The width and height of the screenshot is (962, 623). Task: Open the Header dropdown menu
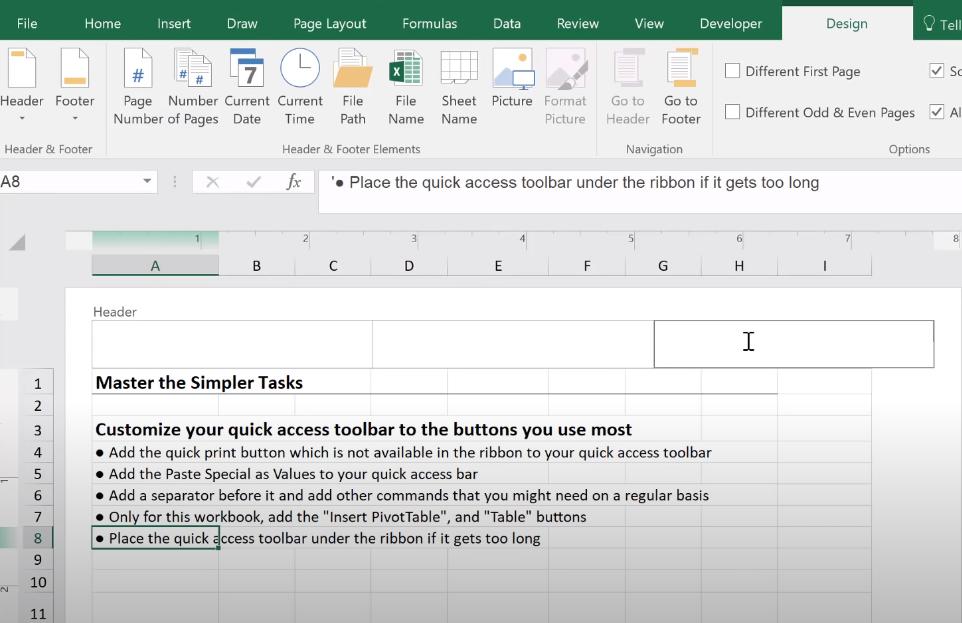tap(22, 87)
